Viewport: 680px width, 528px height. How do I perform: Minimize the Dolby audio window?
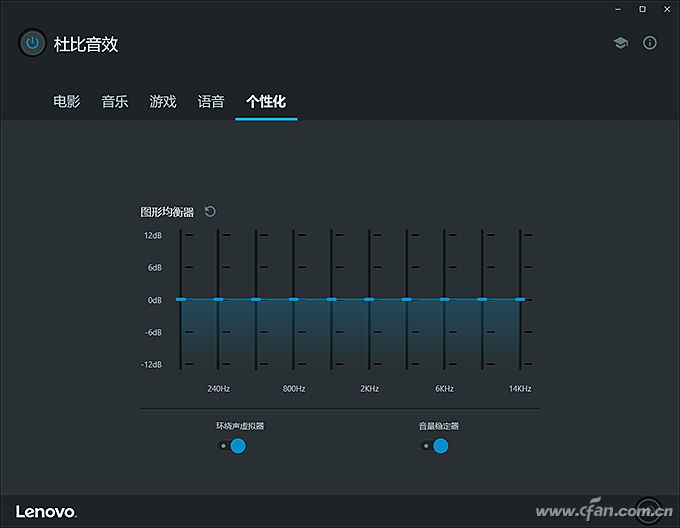coord(618,9)
